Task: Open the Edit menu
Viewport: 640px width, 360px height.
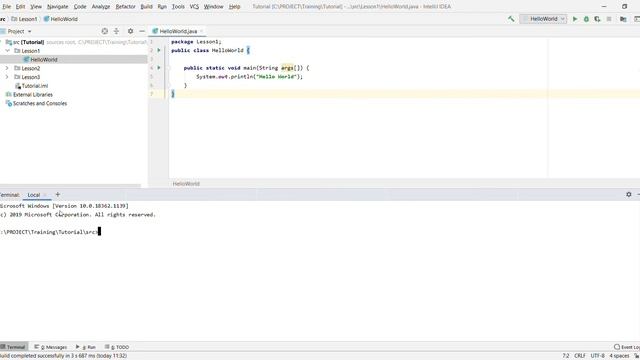Action: click(x=20, y=7)
